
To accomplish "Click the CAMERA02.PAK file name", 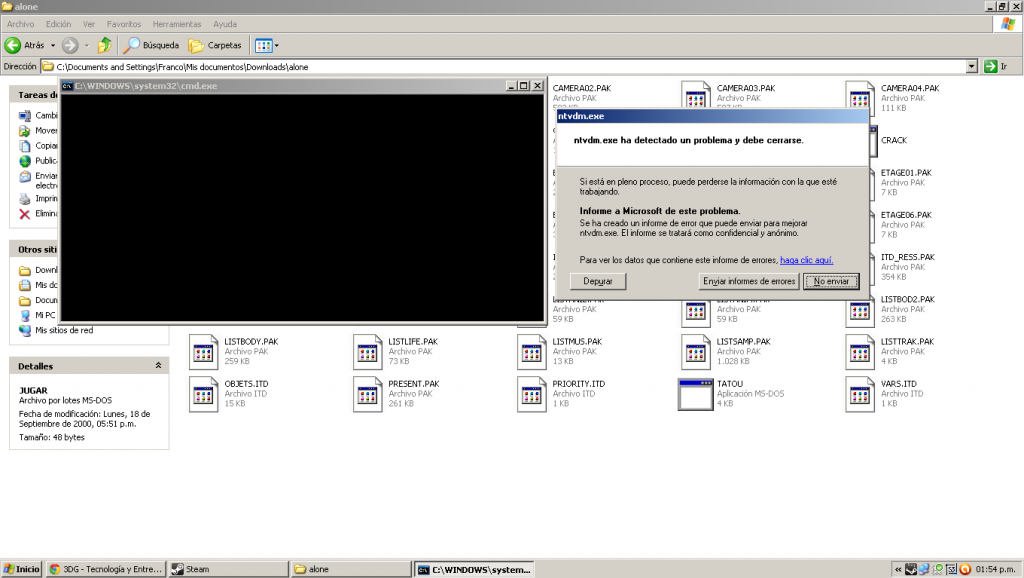I will point(582,88).
